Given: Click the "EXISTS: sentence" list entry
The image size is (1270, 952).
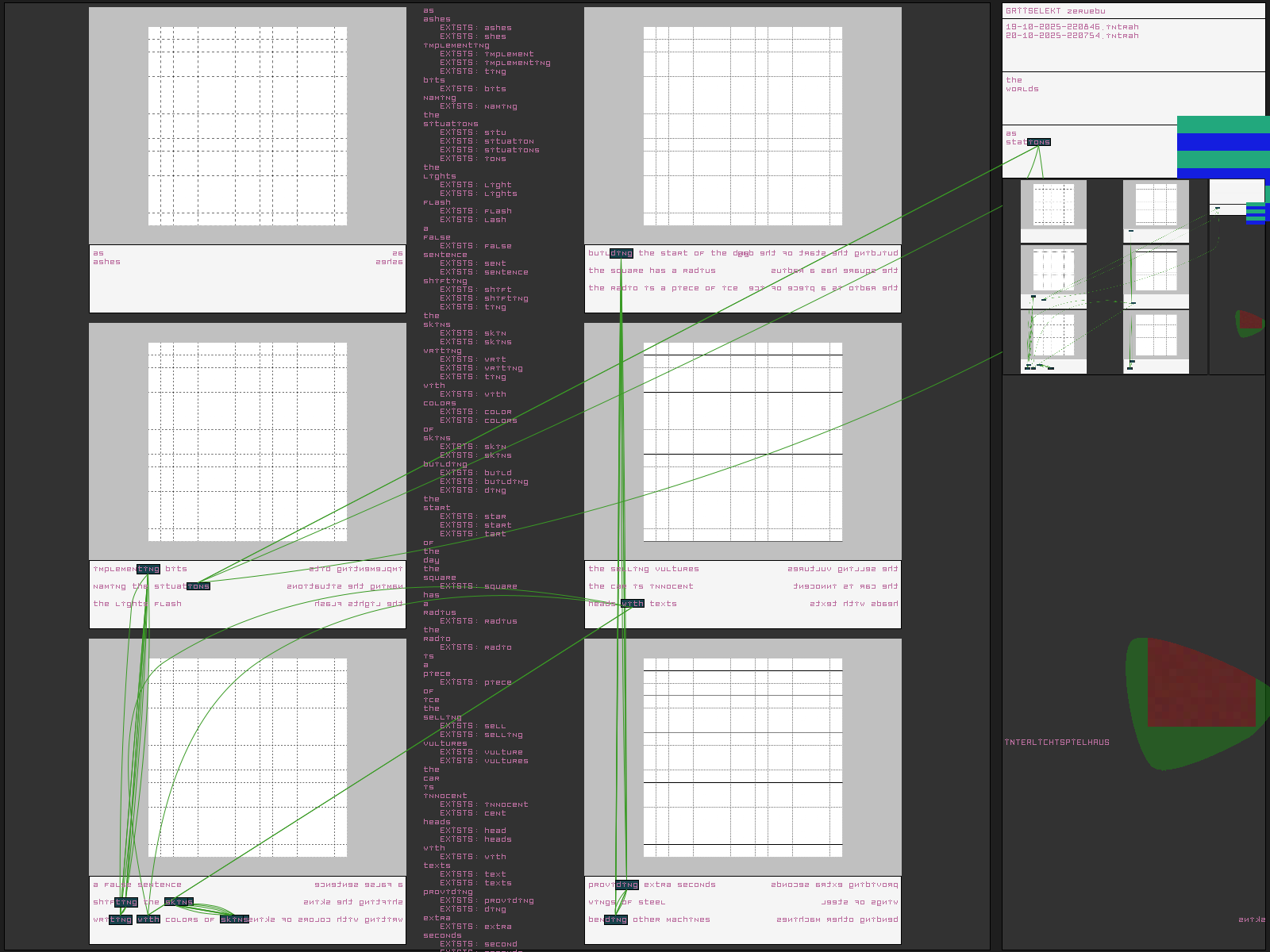Looking at the screenshot, I should (483, 272).
